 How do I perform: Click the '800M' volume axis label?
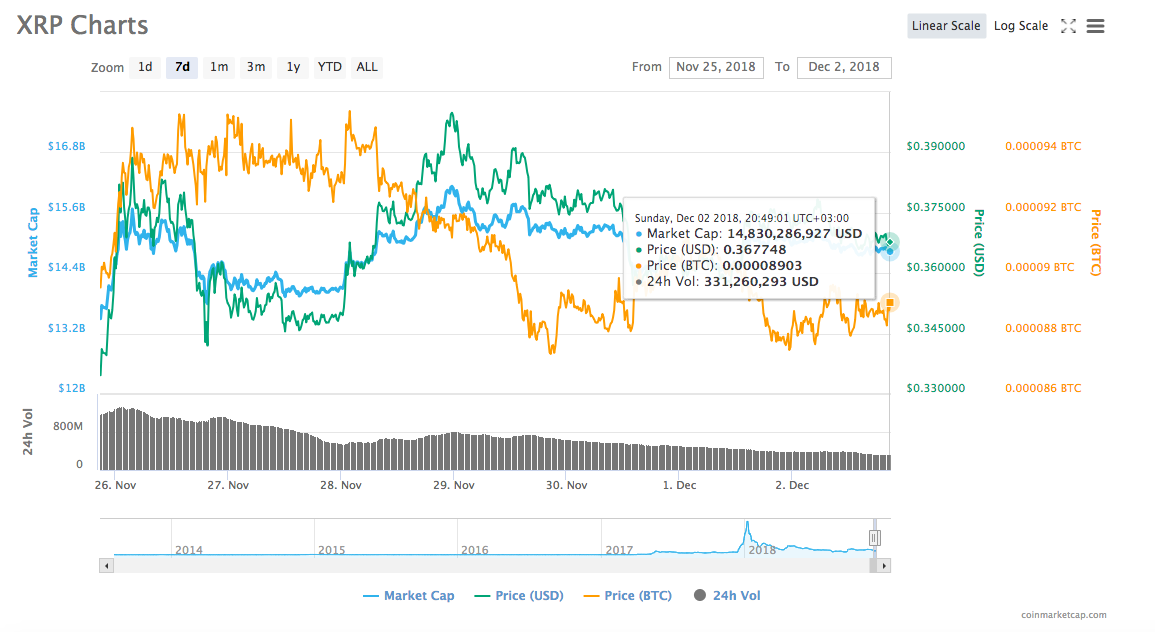coord(68,426)
